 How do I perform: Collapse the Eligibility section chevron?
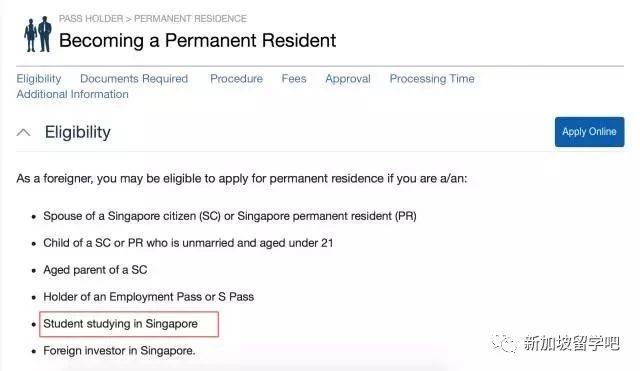[x=24, y=132]
